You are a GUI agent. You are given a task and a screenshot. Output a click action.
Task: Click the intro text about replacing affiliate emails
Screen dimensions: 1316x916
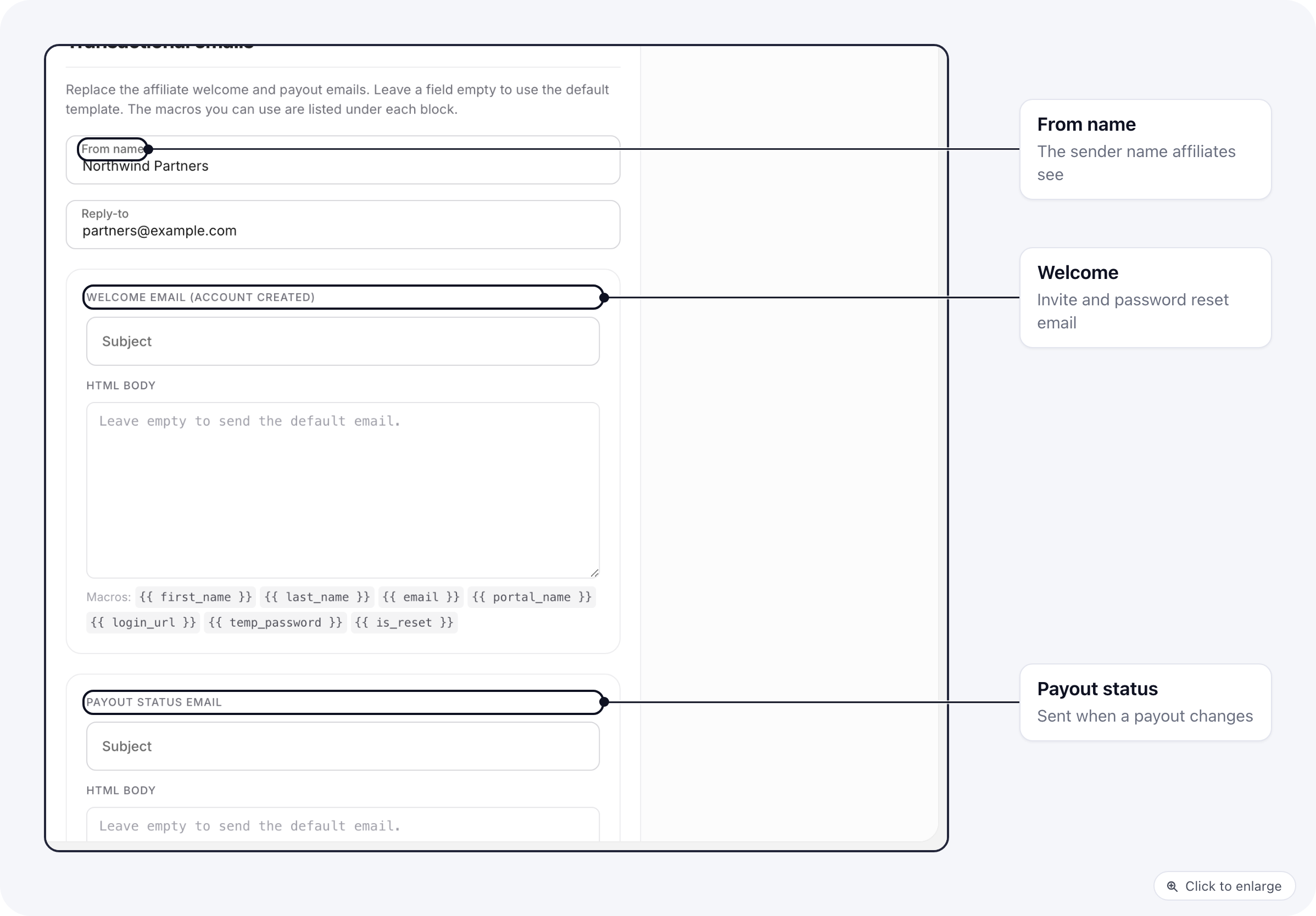coord(337,99)
